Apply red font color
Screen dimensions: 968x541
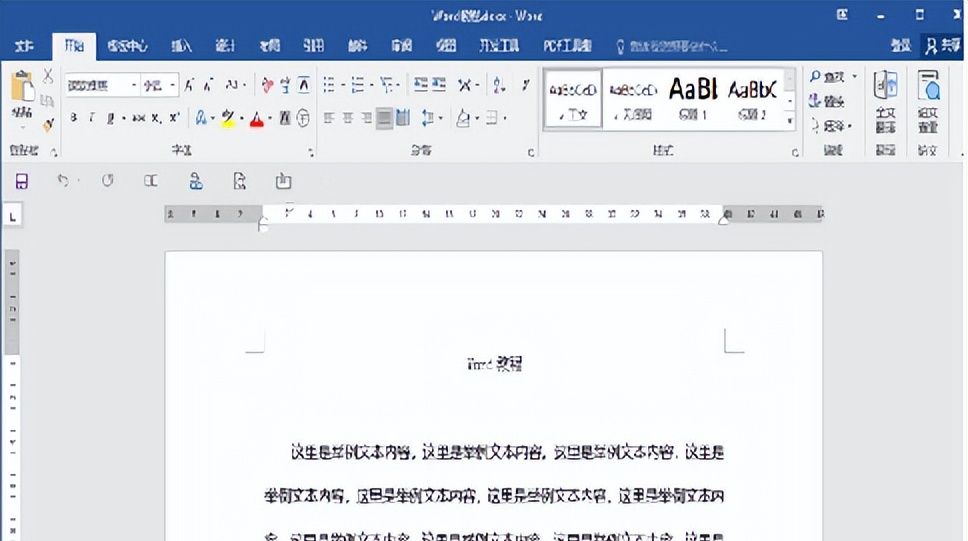257,119
